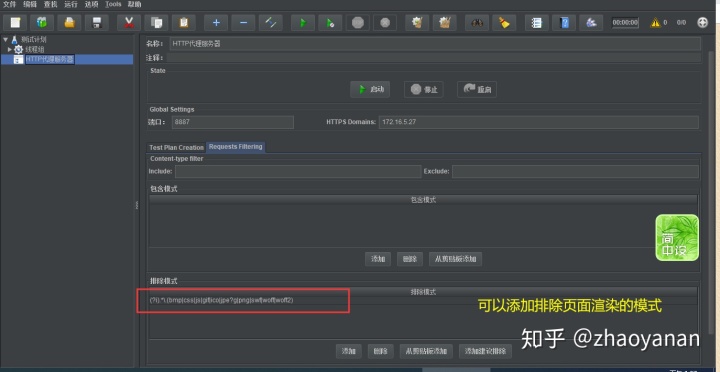
Task: Click the Stop octagon toolbar icon
Action: coord(358,22)
